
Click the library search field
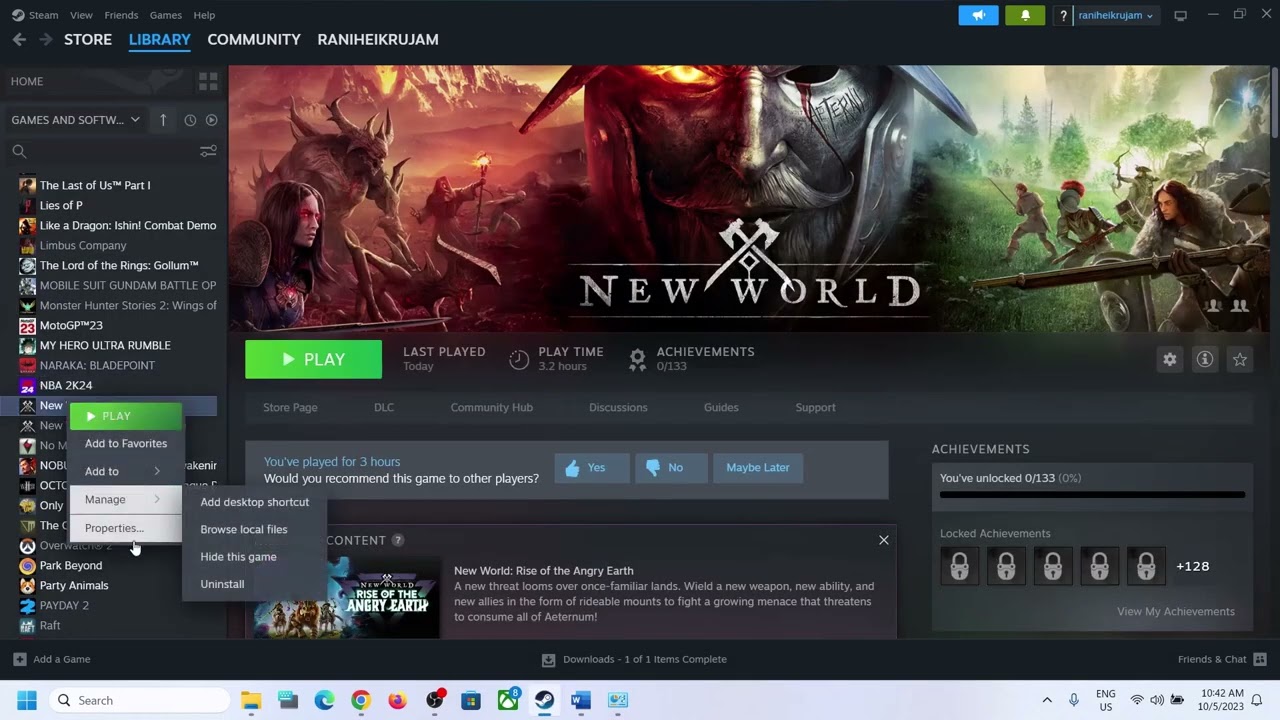coord(103,151)
